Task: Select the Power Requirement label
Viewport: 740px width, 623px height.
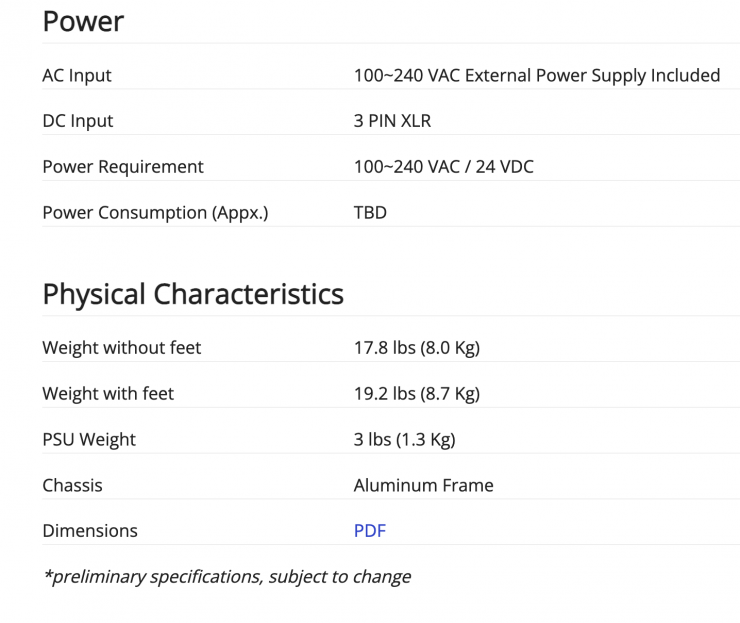Action: point(123,167)
